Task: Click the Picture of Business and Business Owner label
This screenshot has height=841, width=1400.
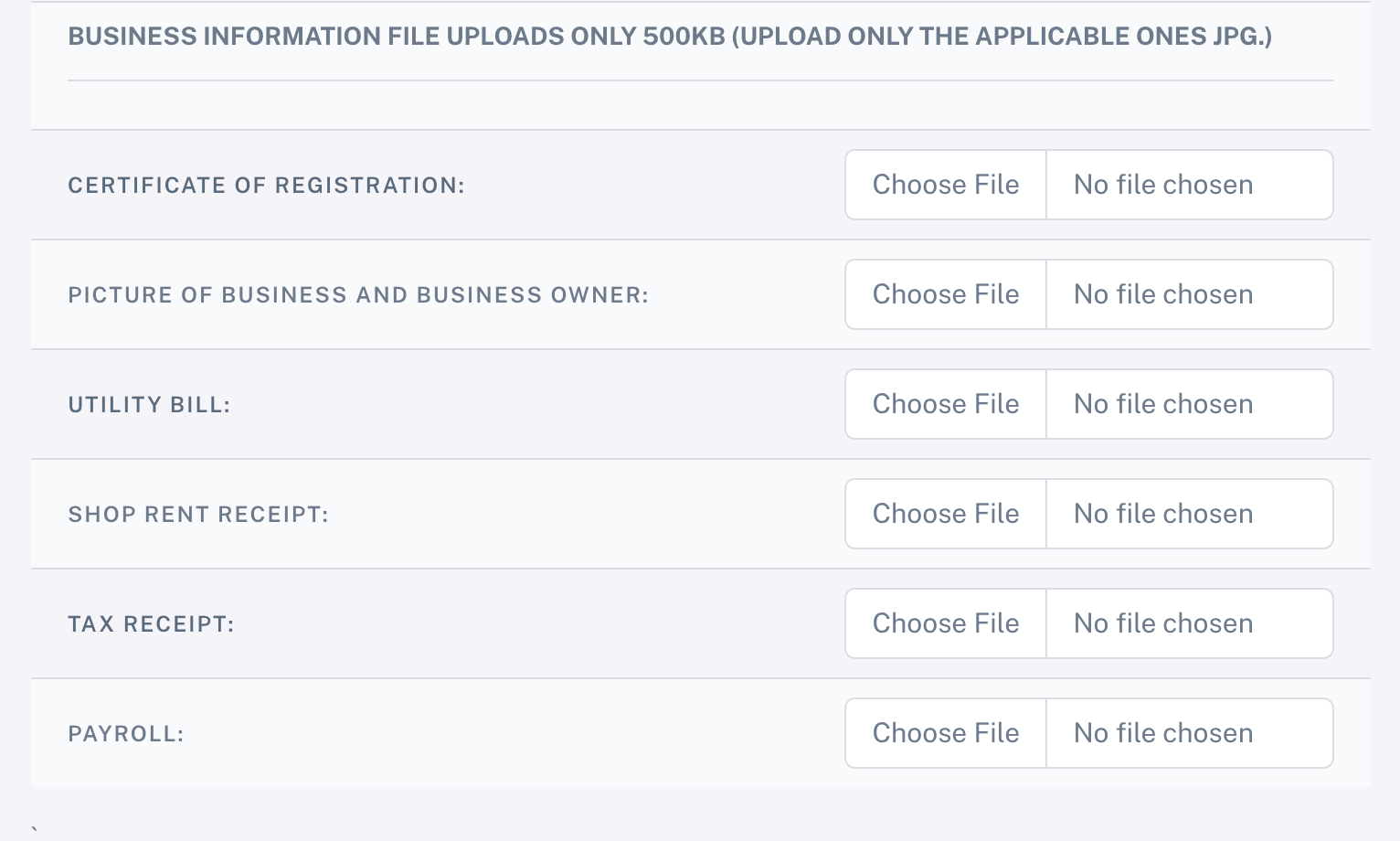Action: click(x=358, y=295)
